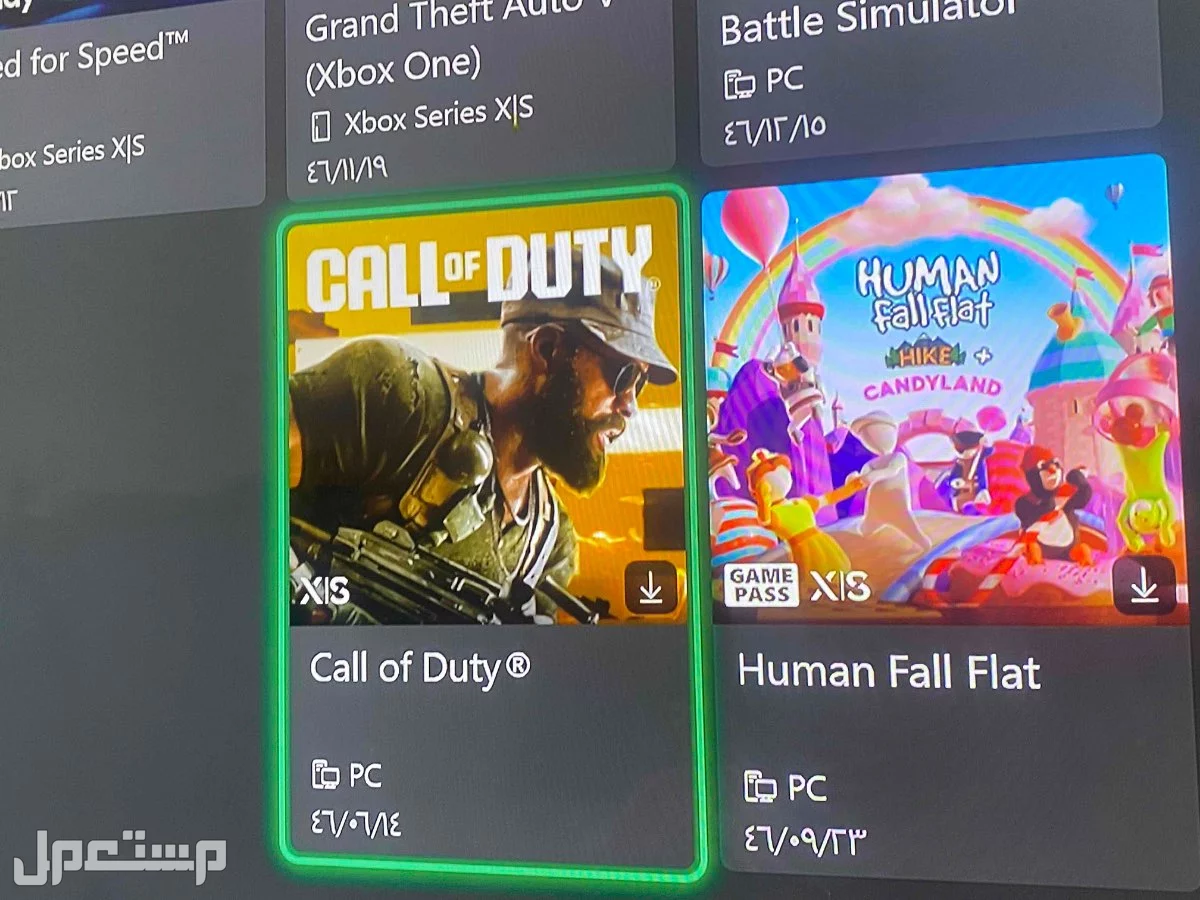Open the Battle Simulator game tile
1200x900 pixels.
930,75
